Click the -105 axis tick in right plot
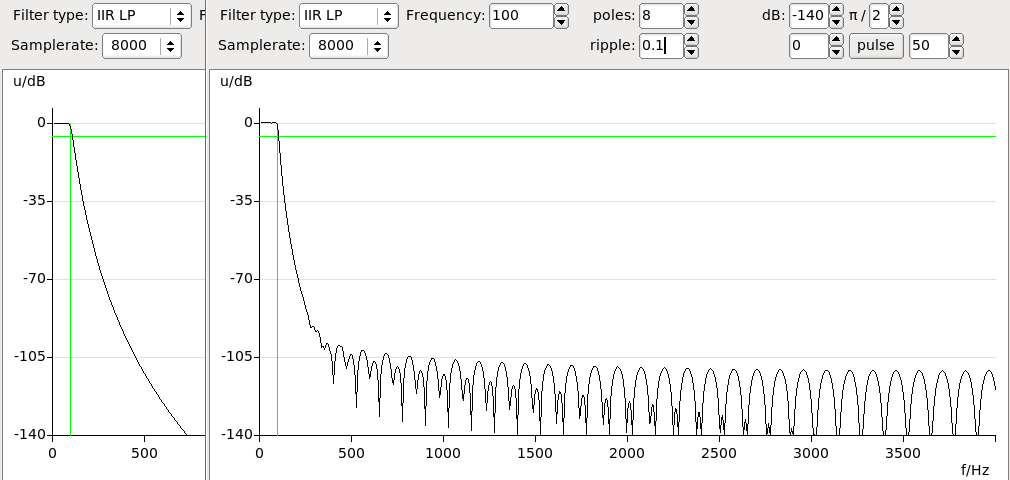The height and width of the screenshot is (480, 1010). 236,357
